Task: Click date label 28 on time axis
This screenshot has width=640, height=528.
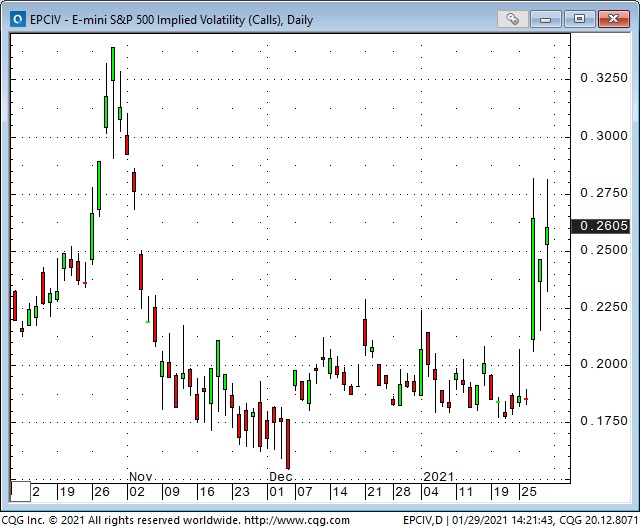Action: coord(402,492)
